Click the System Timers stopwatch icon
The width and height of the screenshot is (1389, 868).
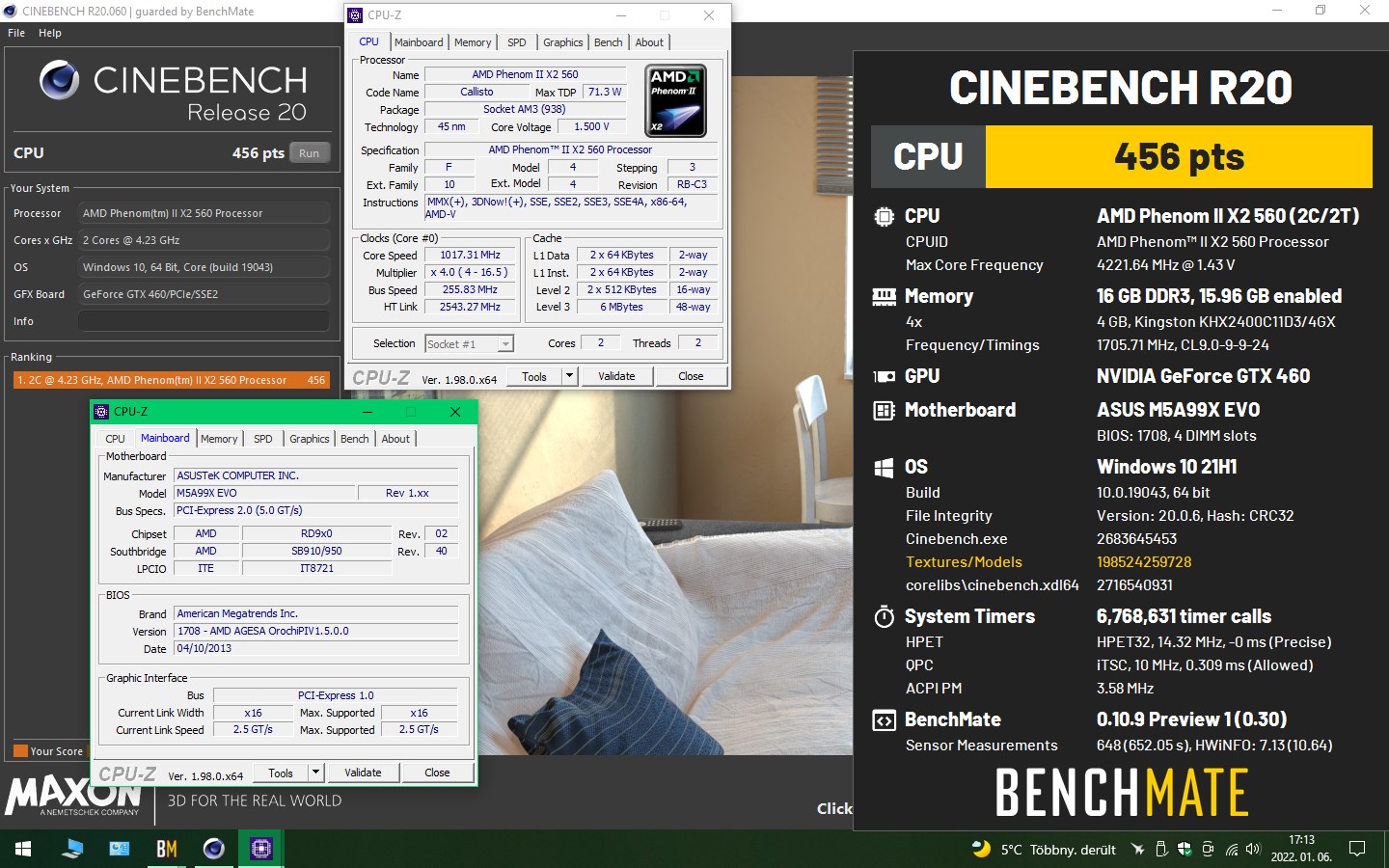coord(884,616)
